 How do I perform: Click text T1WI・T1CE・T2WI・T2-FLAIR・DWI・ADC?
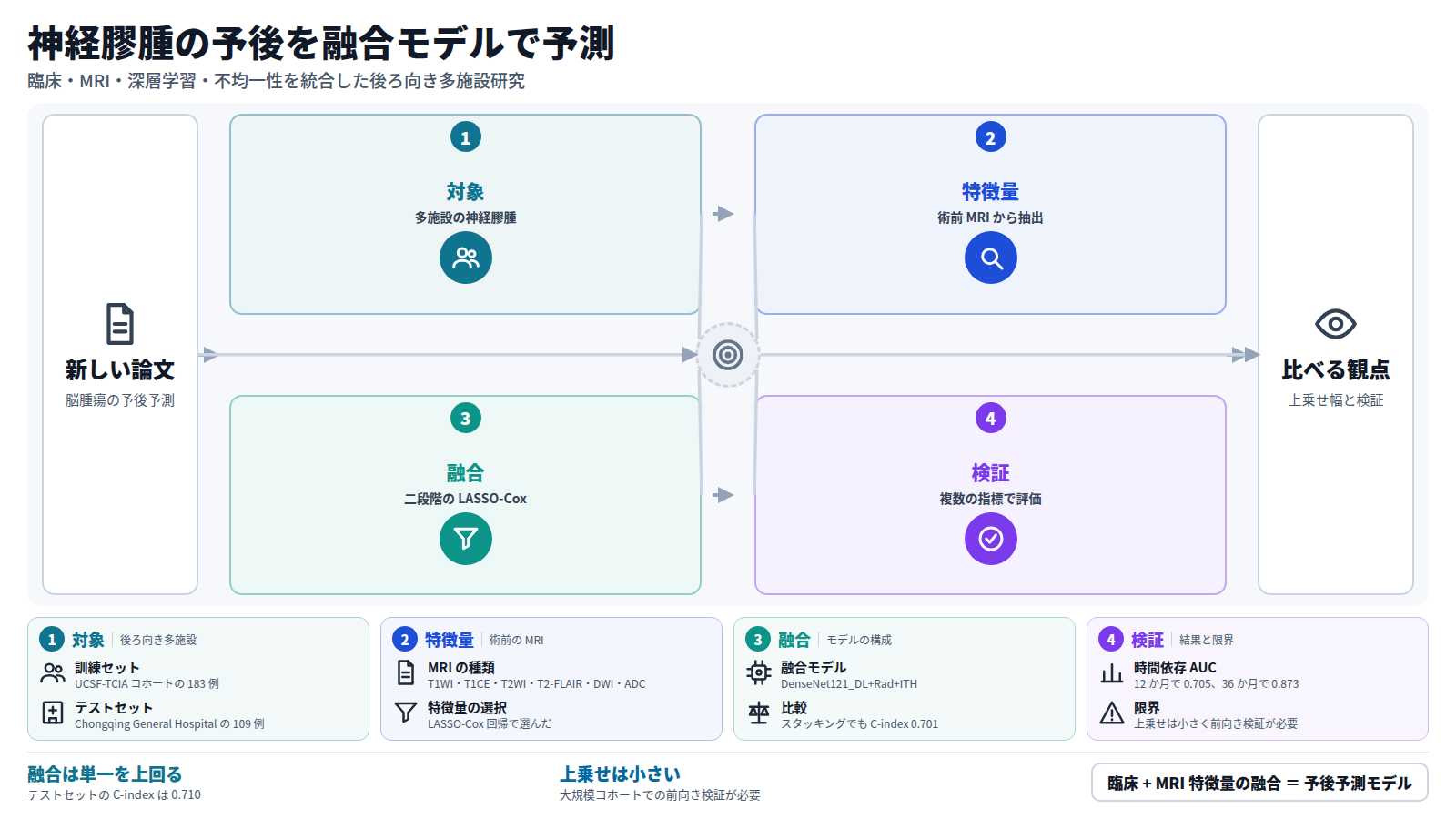coord(537,683)
